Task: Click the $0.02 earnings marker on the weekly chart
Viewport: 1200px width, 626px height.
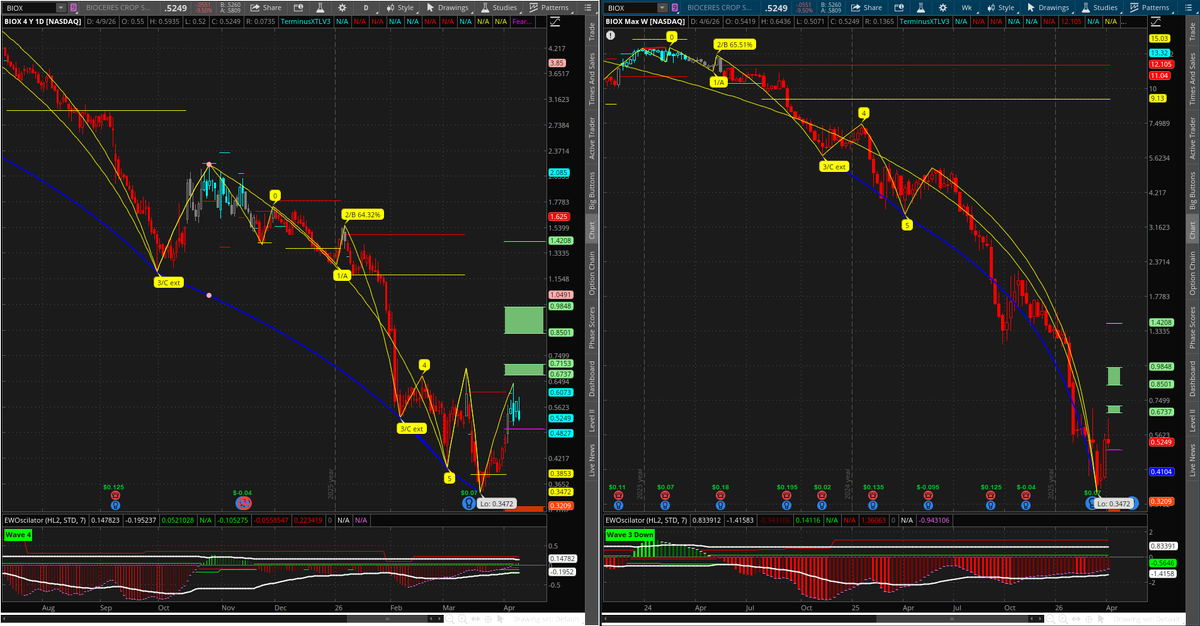Action: [x=822, y=493]
